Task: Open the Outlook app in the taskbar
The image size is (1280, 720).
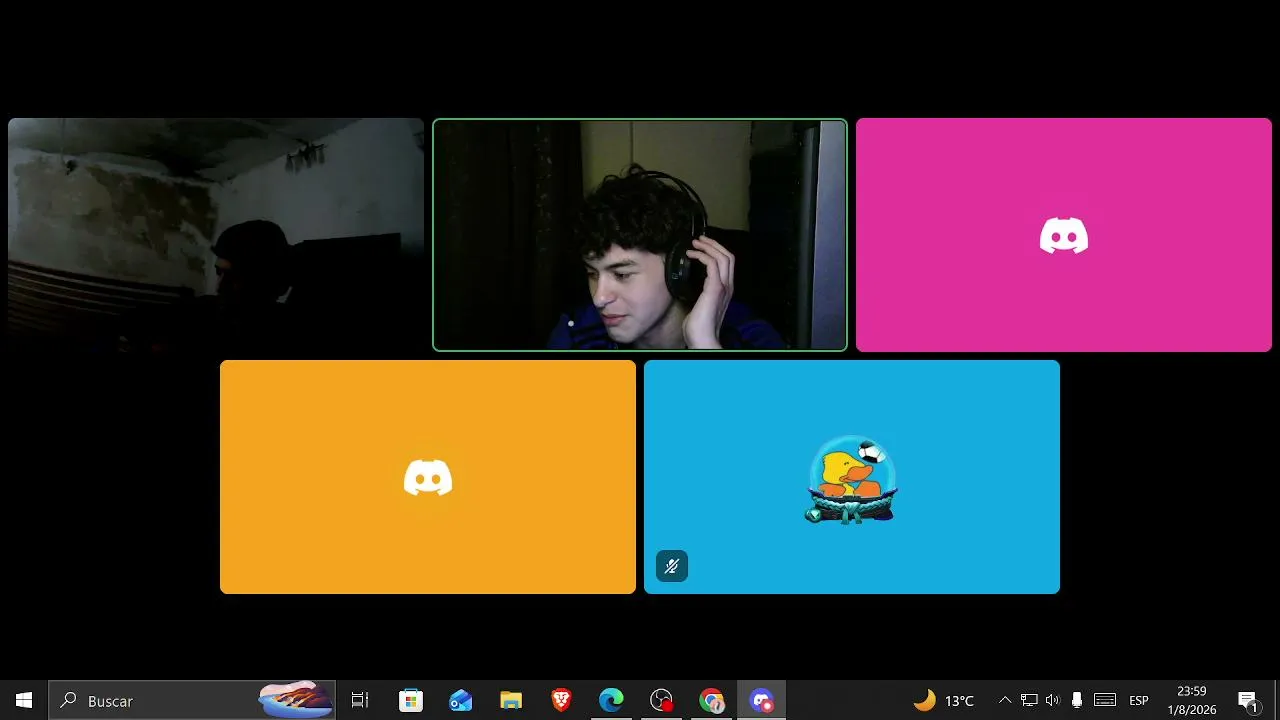Action: click(461, 701)
